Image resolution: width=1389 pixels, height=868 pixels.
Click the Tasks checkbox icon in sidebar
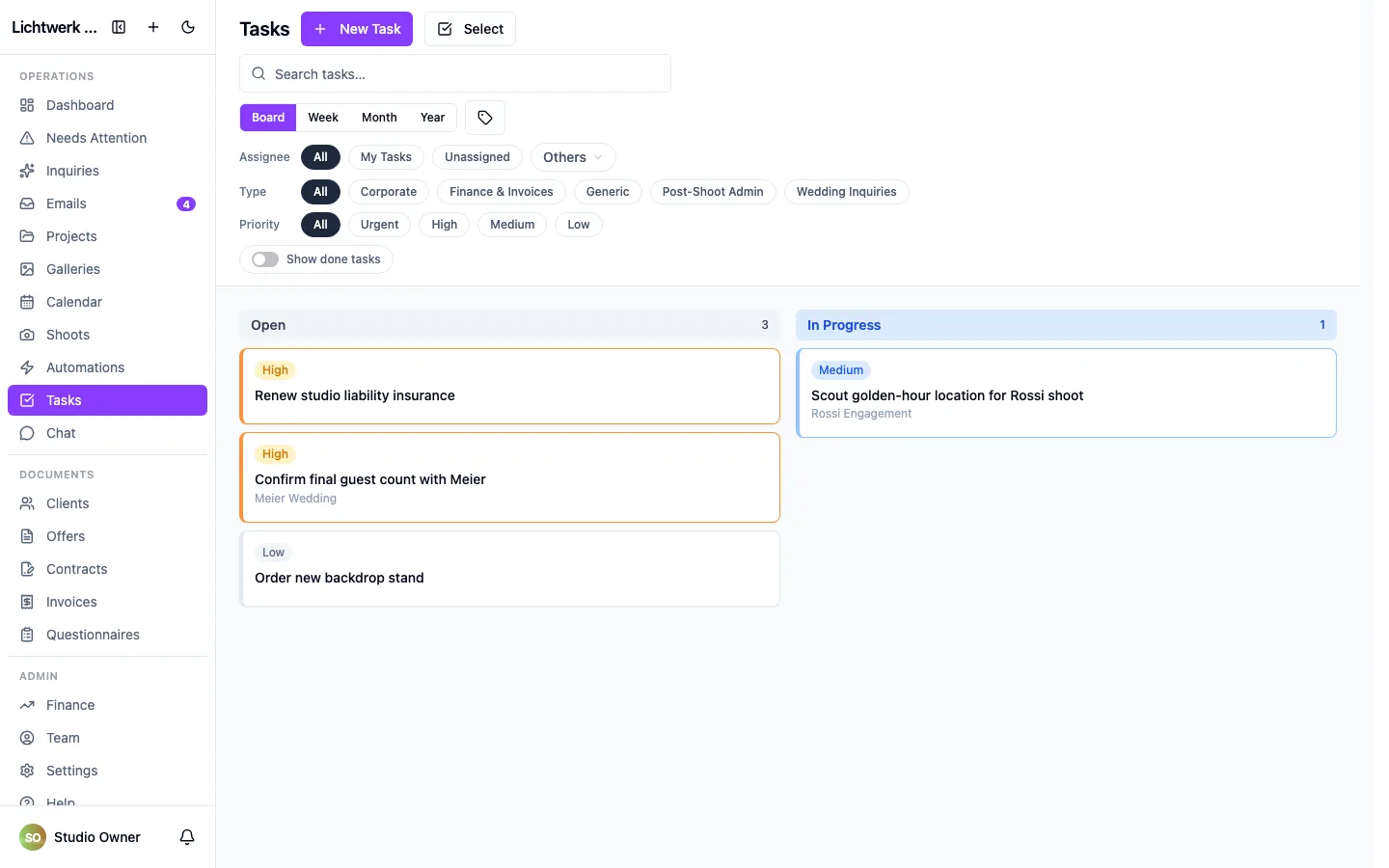(27, 400)
